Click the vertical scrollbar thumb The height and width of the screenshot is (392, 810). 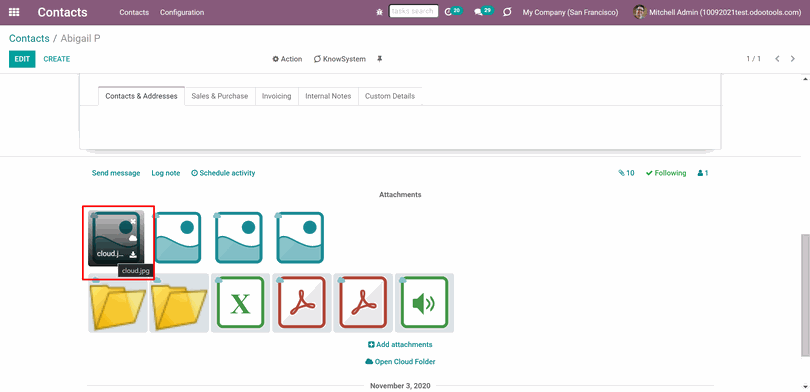tap(805, 294)
